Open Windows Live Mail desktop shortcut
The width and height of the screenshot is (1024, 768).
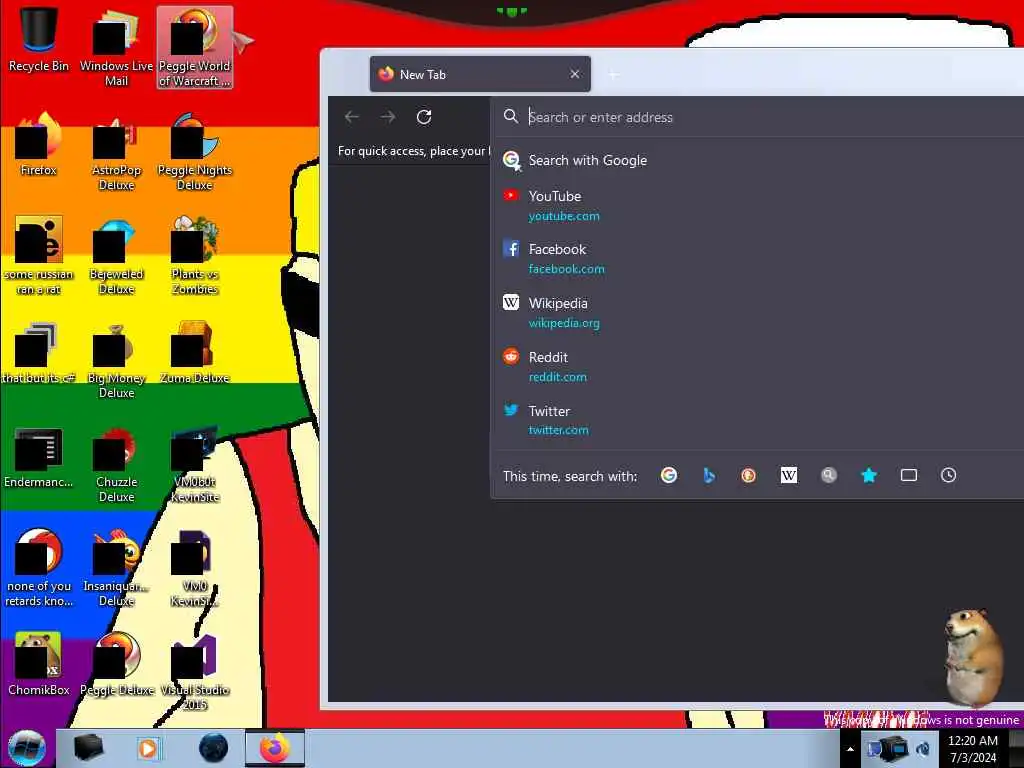[x=116, y=46]
